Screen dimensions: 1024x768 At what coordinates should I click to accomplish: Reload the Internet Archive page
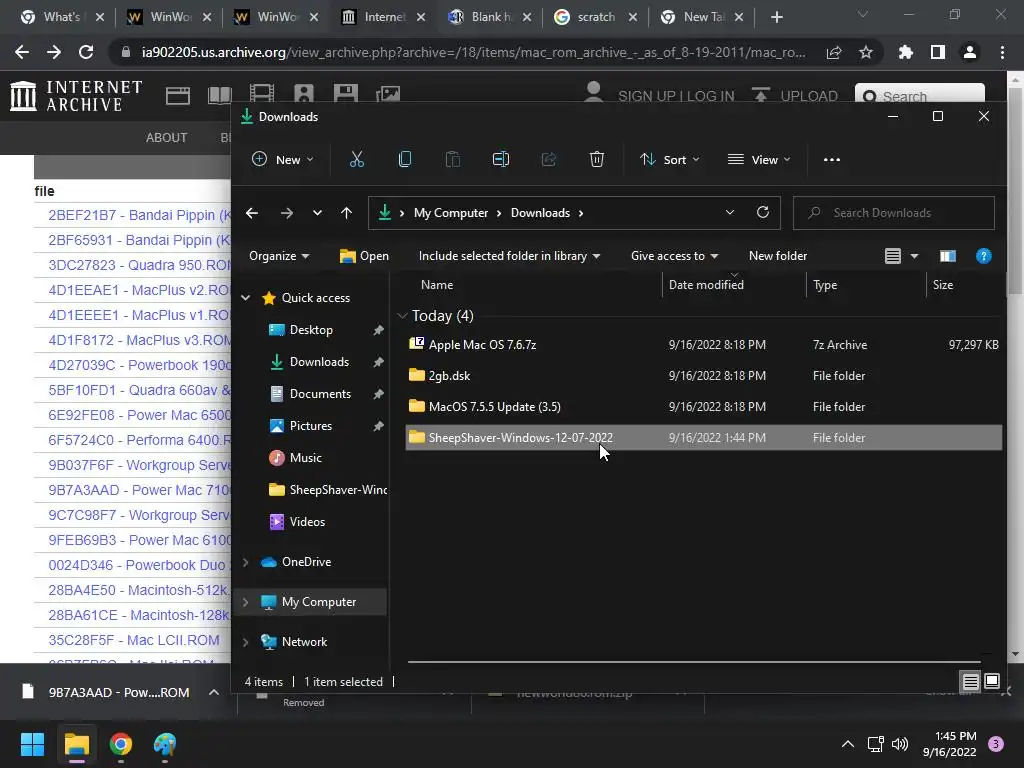[86, 52]
